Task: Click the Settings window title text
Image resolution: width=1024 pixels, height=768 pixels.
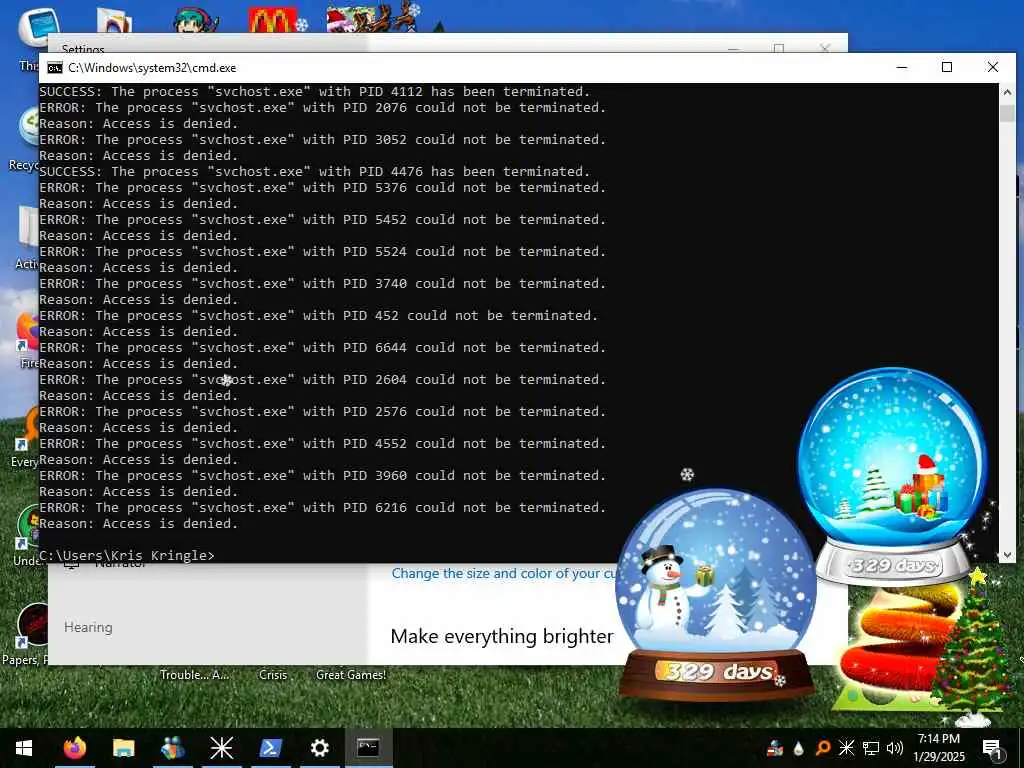Action: 83,49
